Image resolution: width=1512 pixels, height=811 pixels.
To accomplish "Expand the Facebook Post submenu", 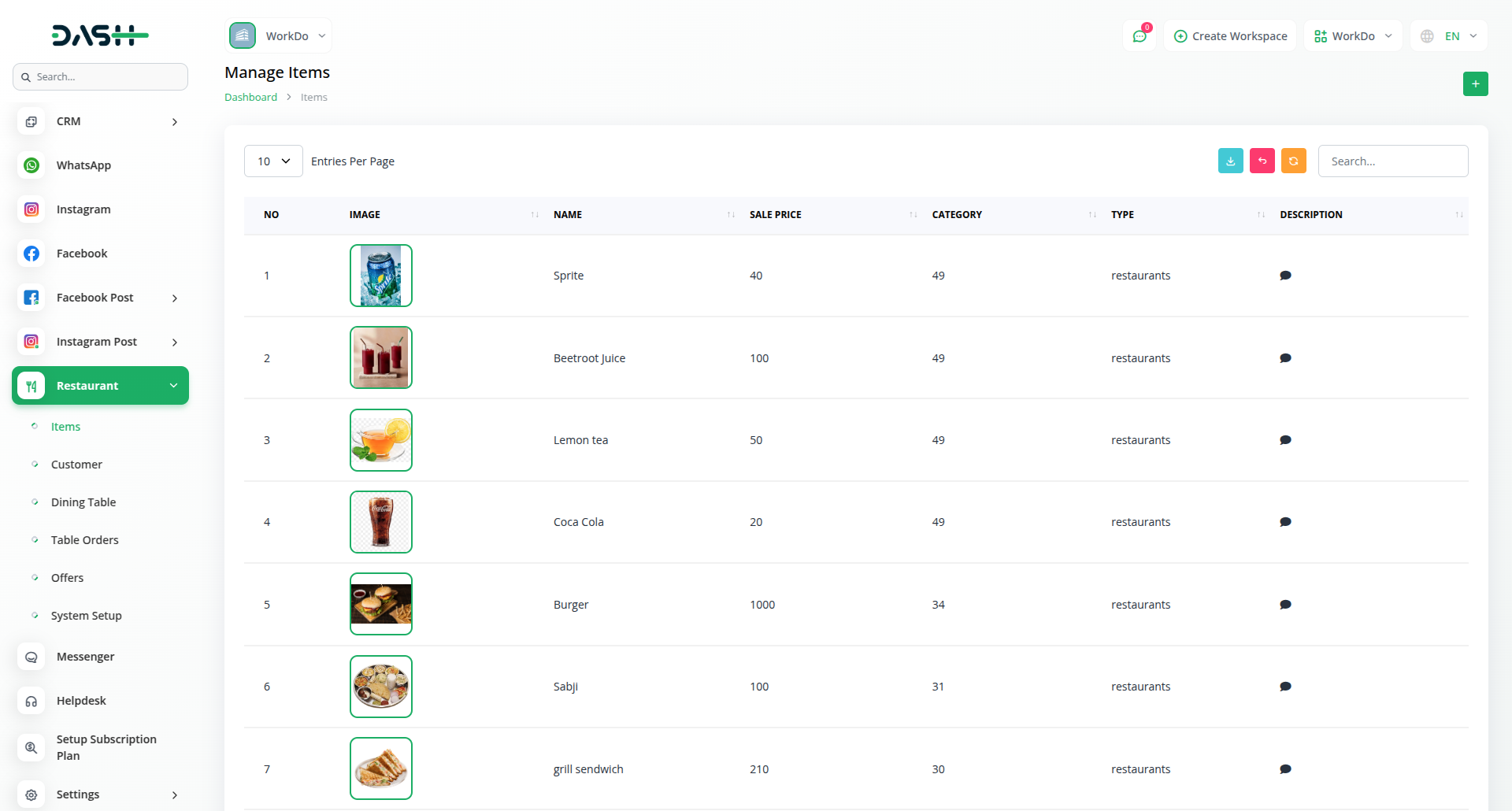I will [175, 298].
